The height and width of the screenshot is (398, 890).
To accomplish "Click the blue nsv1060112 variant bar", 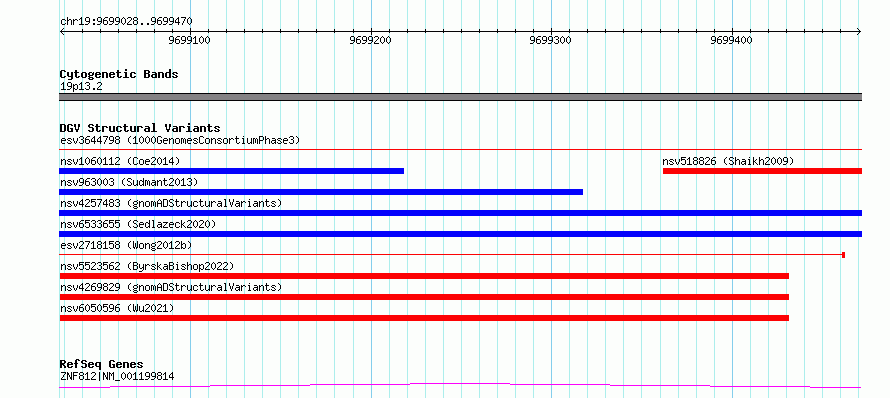I will [x=232, y=171].
